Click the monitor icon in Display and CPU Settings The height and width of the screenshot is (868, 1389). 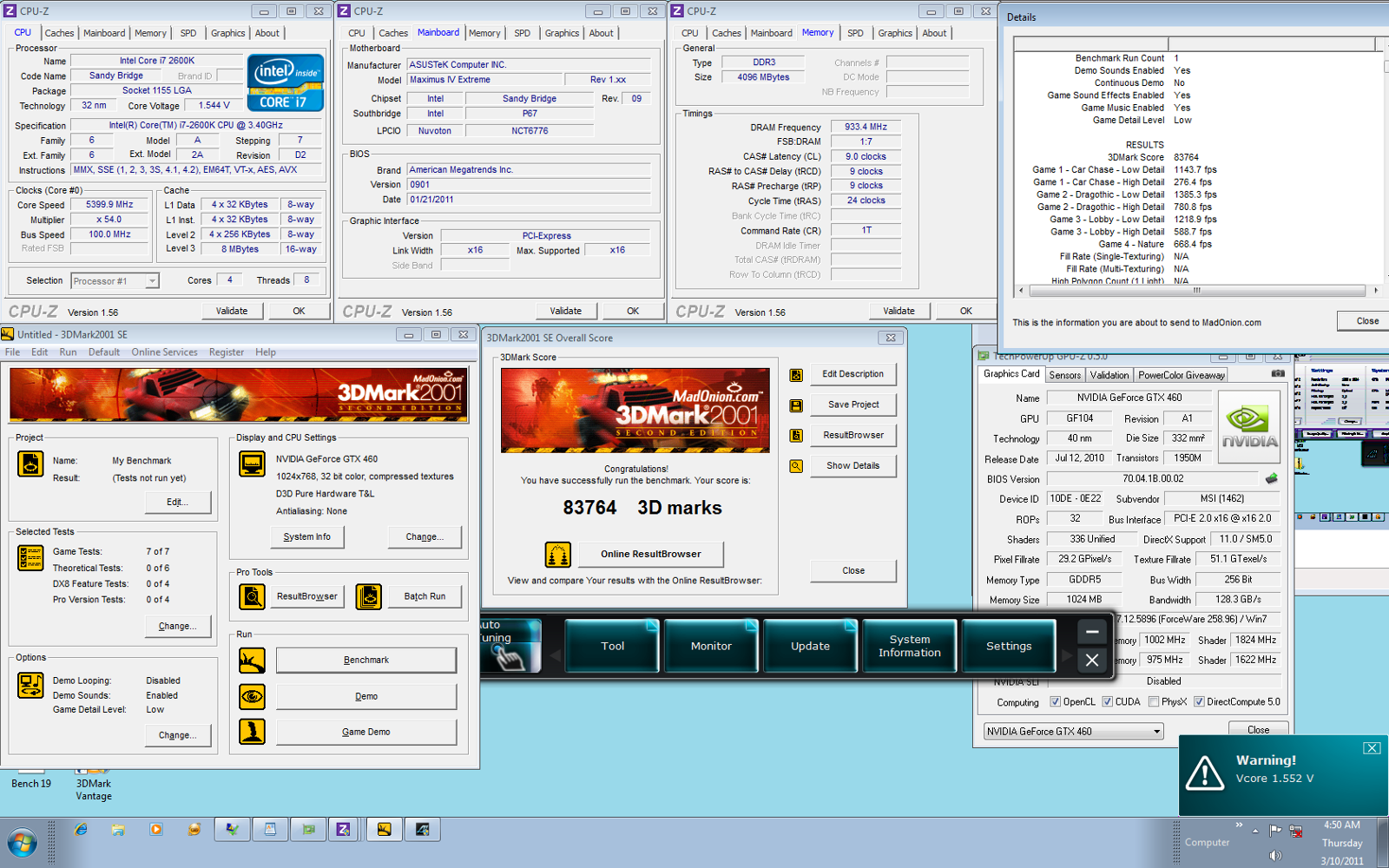(x=252, y=464)
